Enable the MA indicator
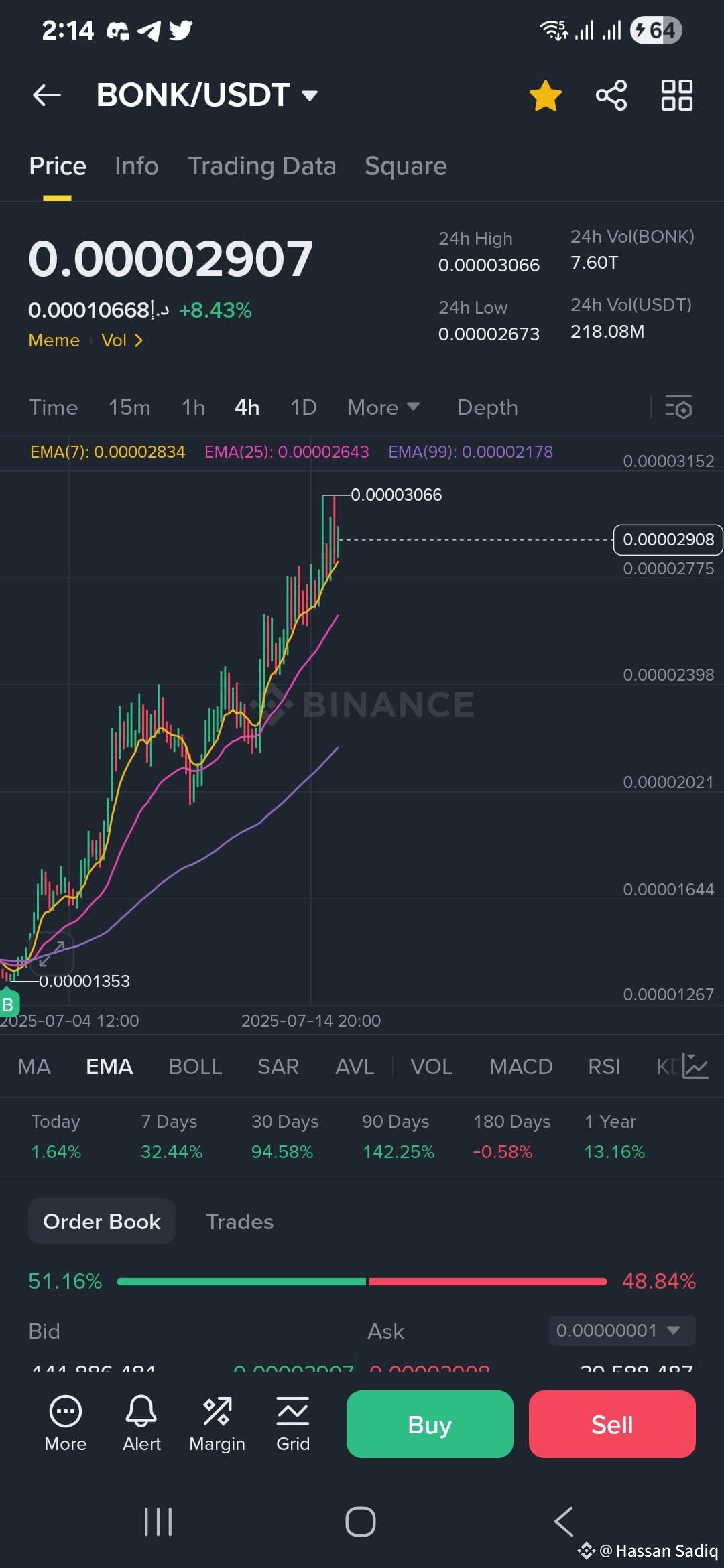The image size is (724, 1568). click(x=34, y=1067)
